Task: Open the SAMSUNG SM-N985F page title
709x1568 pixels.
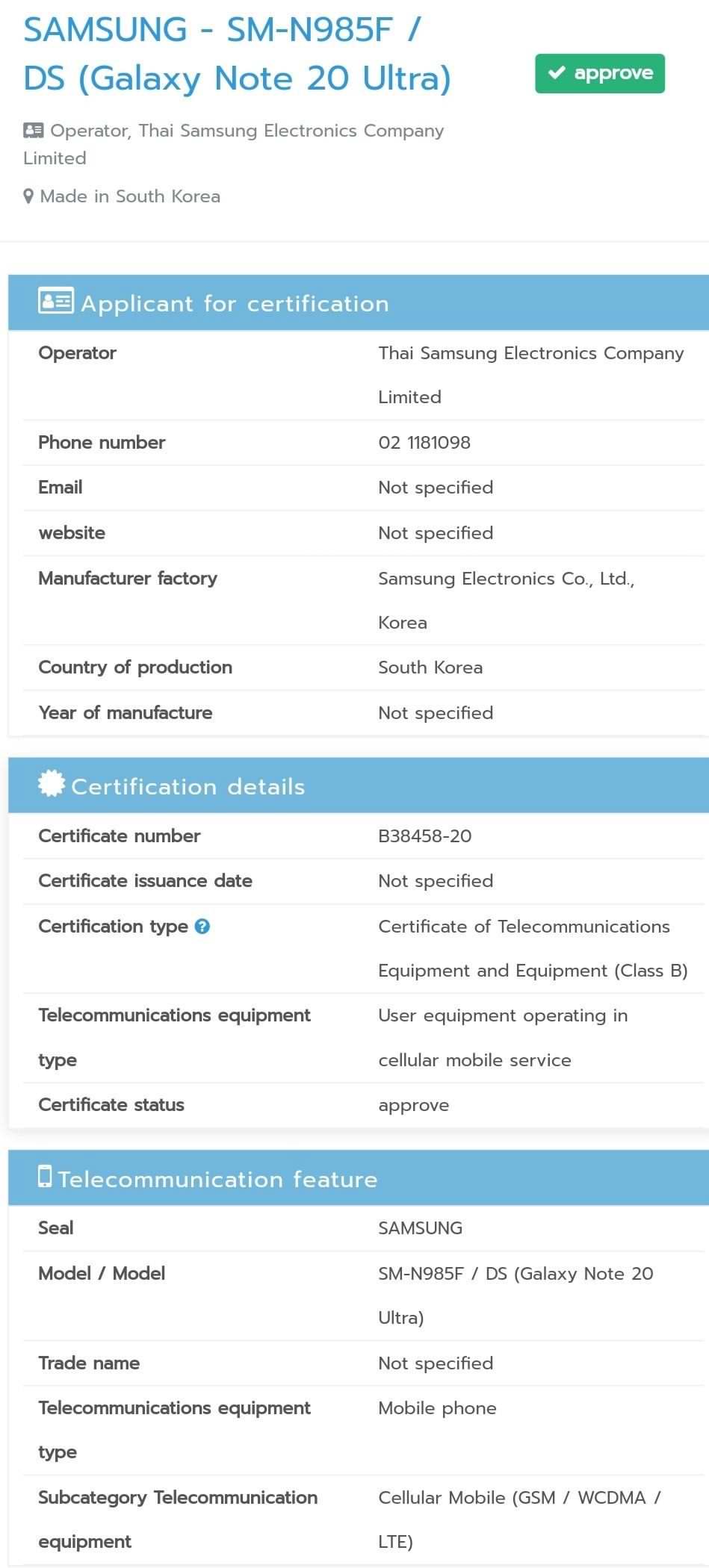Action: pos(238,54)
